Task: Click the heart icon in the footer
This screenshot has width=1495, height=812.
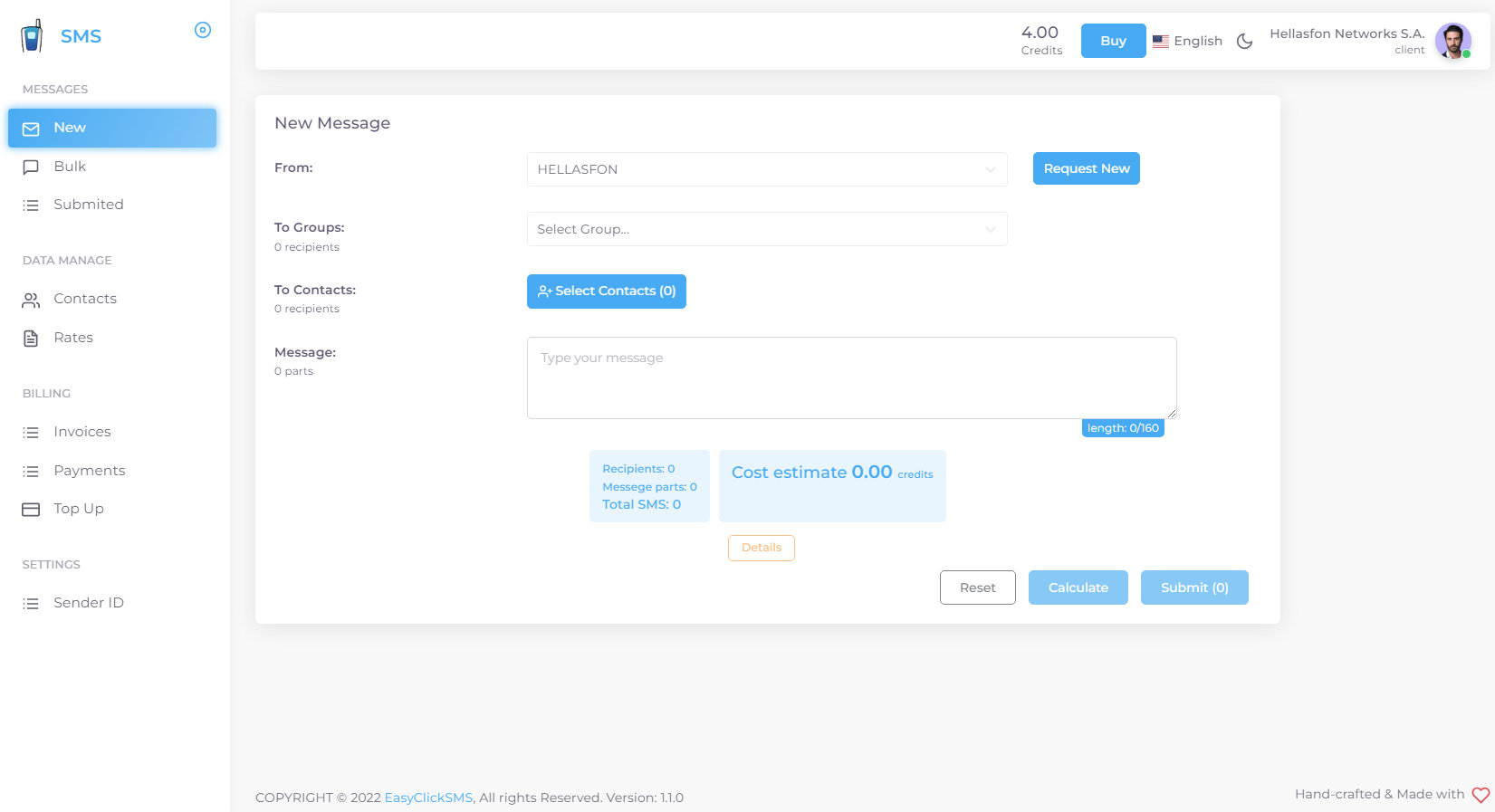Action: pos(1481,795)
